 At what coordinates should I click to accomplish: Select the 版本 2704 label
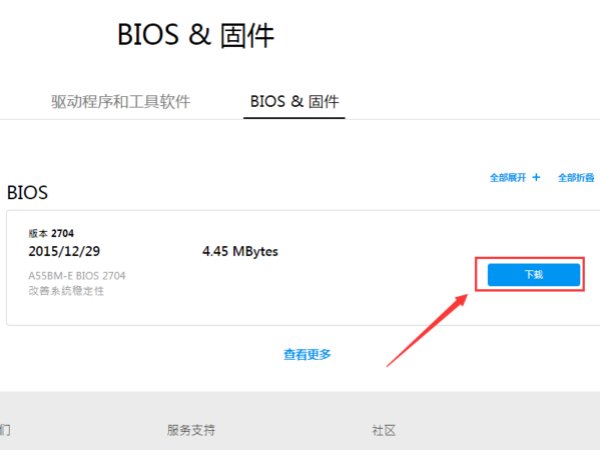(x=51, y=233)
